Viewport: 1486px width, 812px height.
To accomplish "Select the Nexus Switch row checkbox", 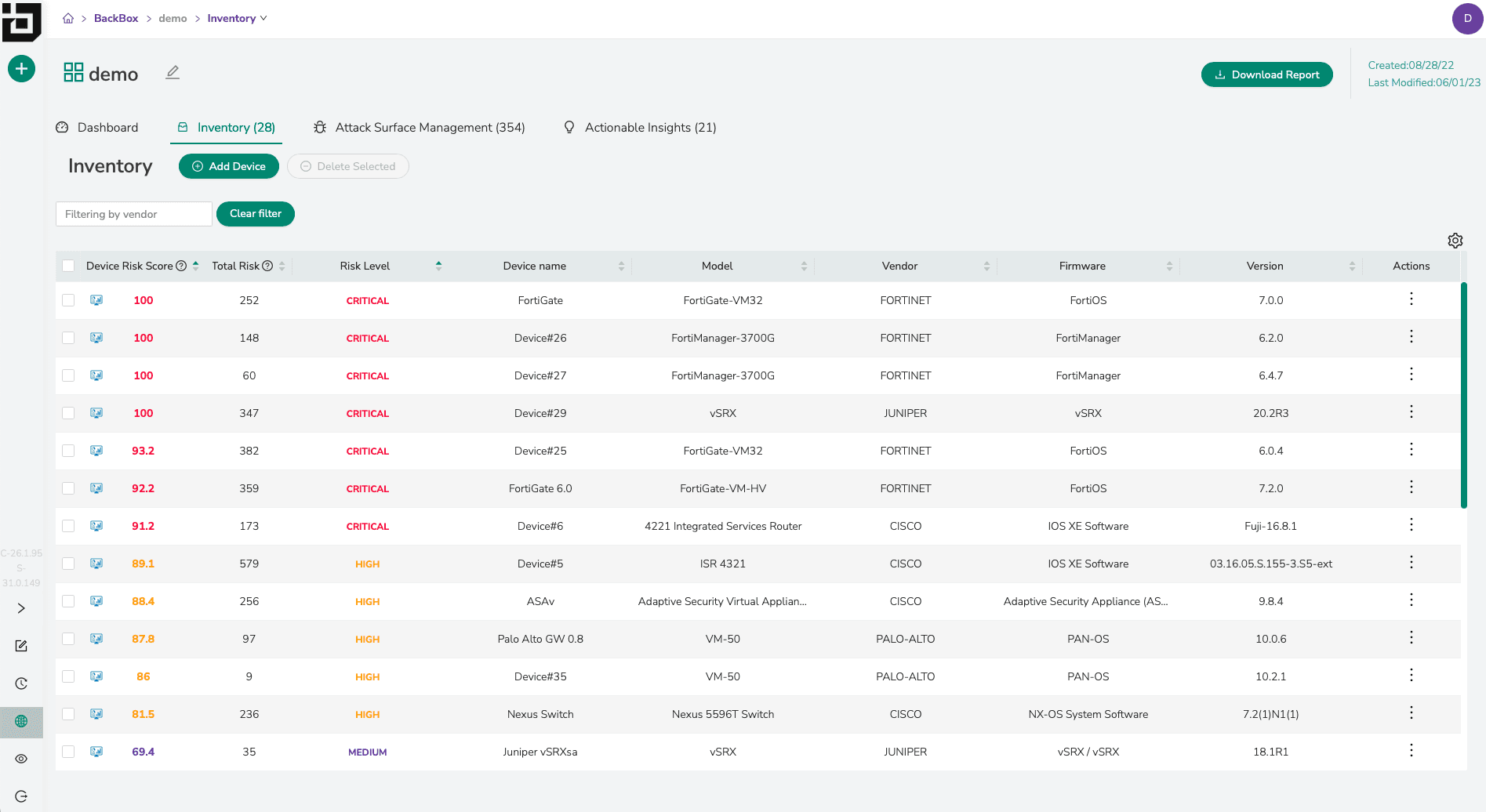I will (68, 714).
